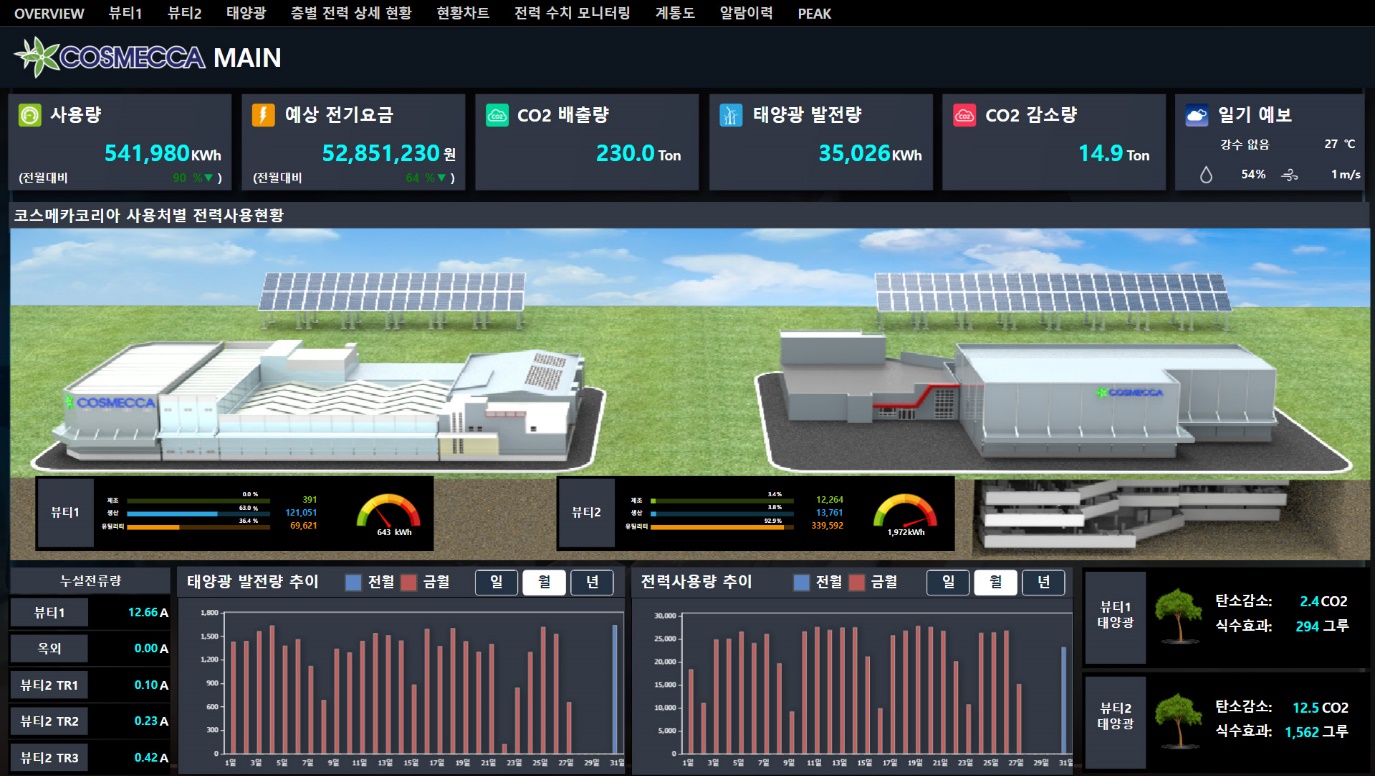
Task: Click the red CO2 감소량 icon
Action: tap(965, 115)
